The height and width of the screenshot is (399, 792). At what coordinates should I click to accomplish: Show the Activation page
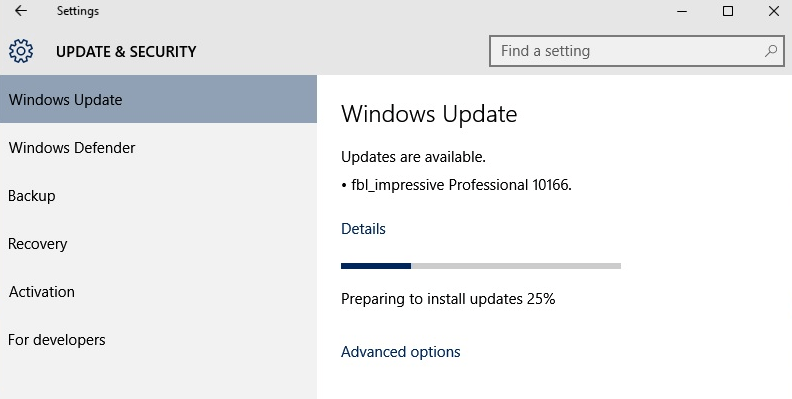coord(158,291)
